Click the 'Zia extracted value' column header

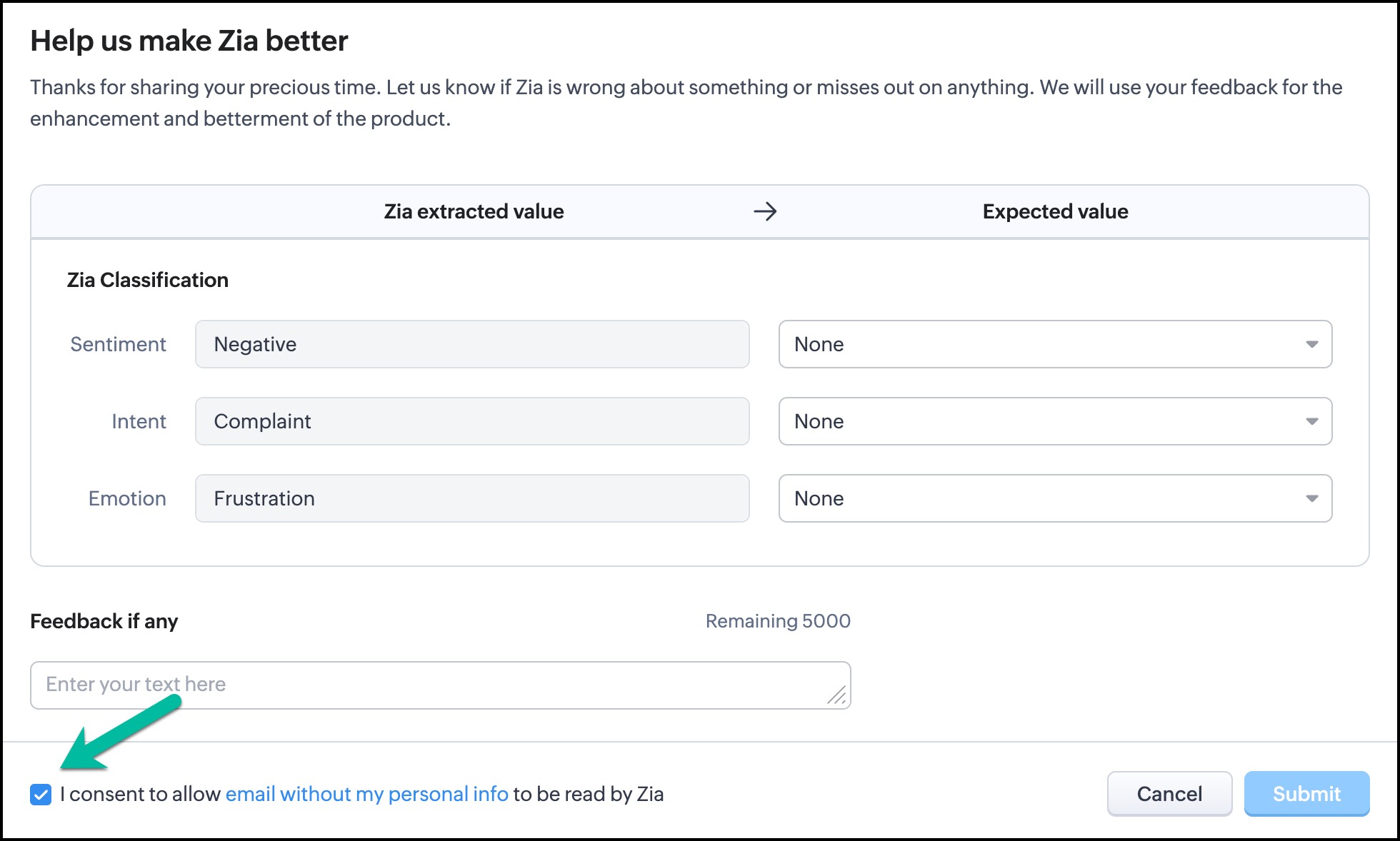coord(474,211)
